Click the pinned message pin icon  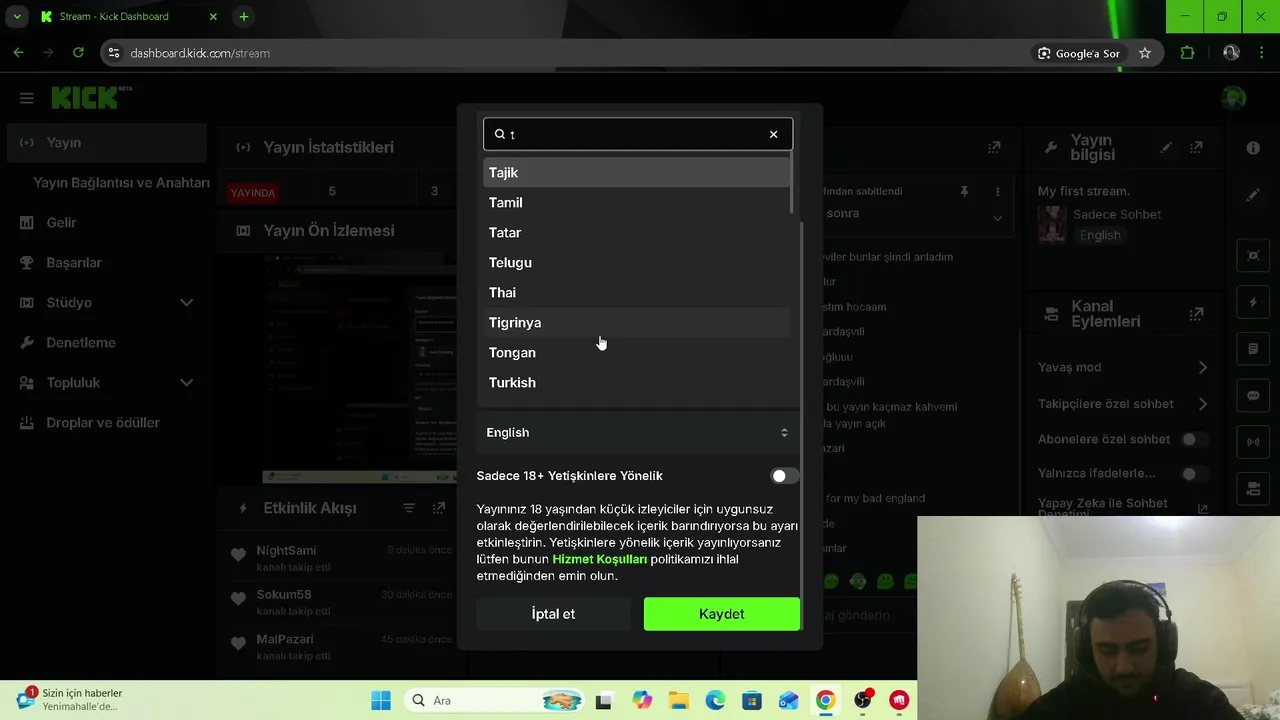pyautogui.click(x=964, y=191)
